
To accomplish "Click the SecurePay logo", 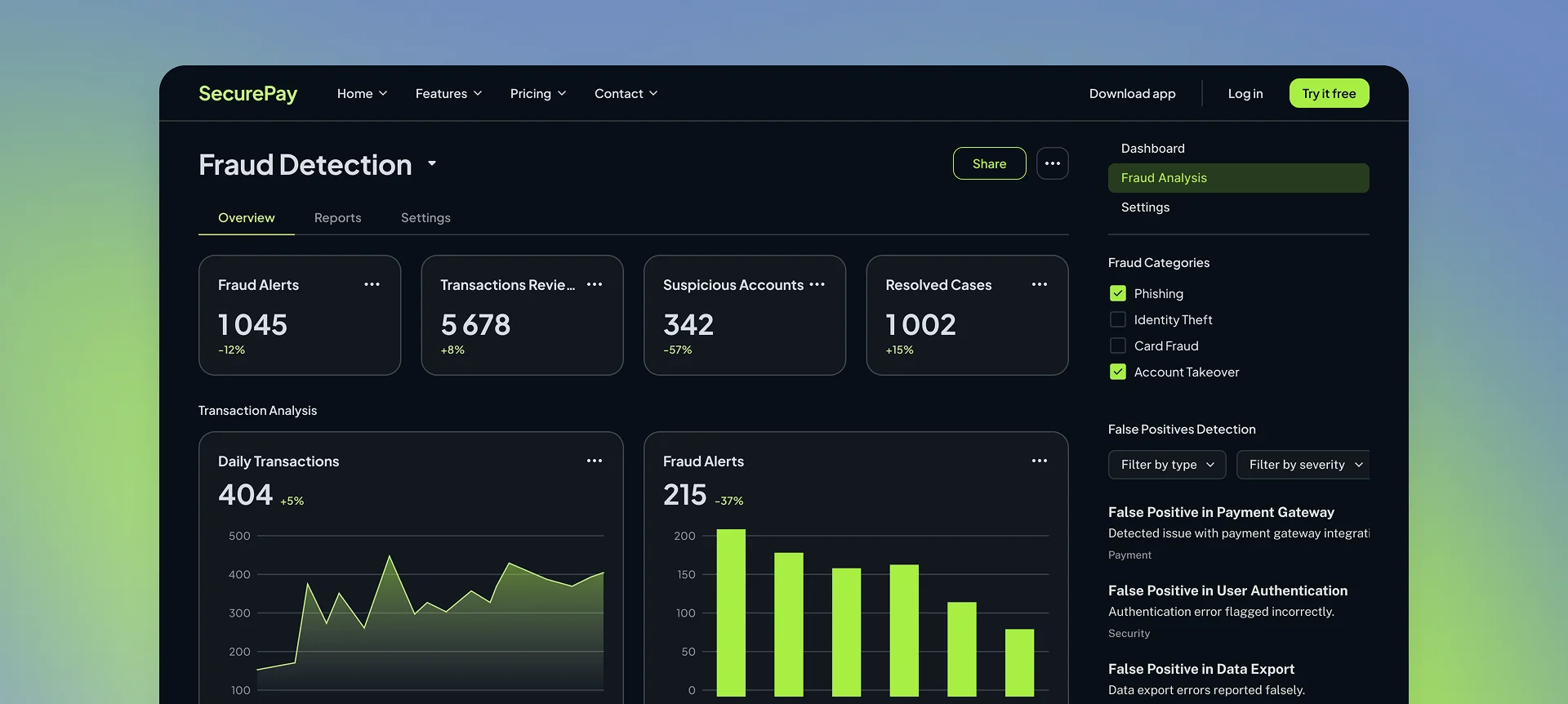I will click(x=247, y=94).
